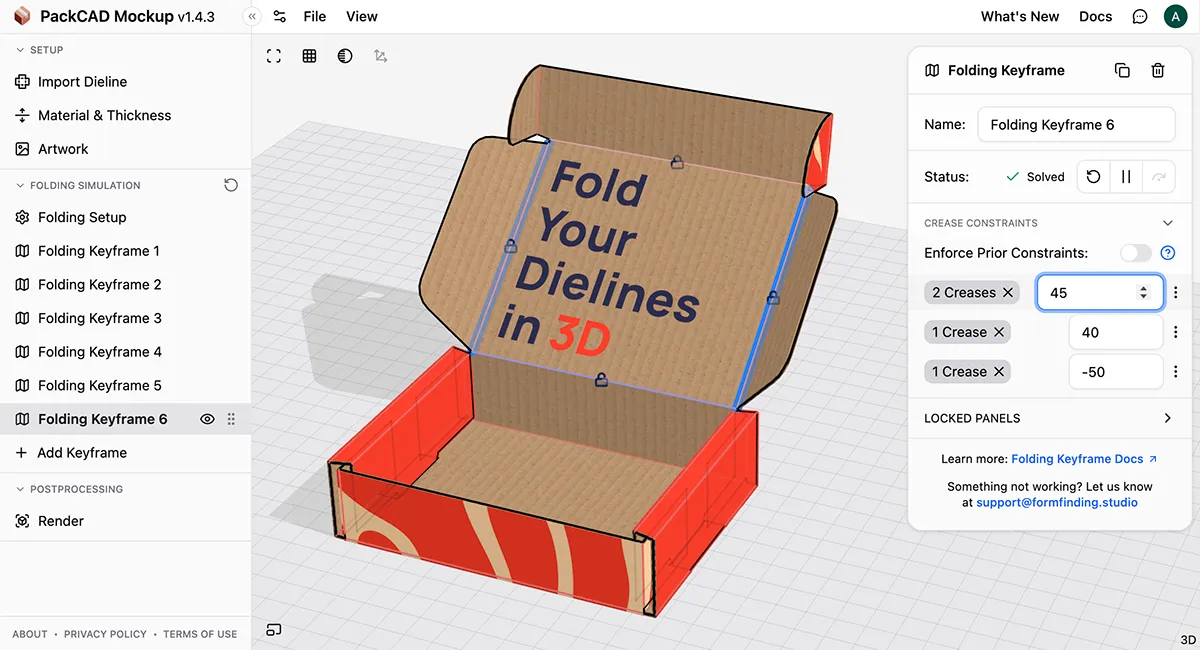
Task: Open the chat feedback bubble icon
Action: 1140,16
